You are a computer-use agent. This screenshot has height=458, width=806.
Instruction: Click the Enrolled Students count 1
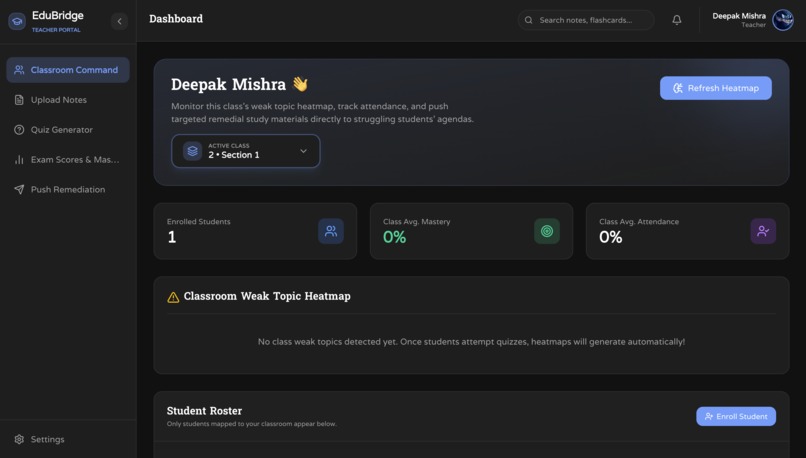tap(172, 237)
